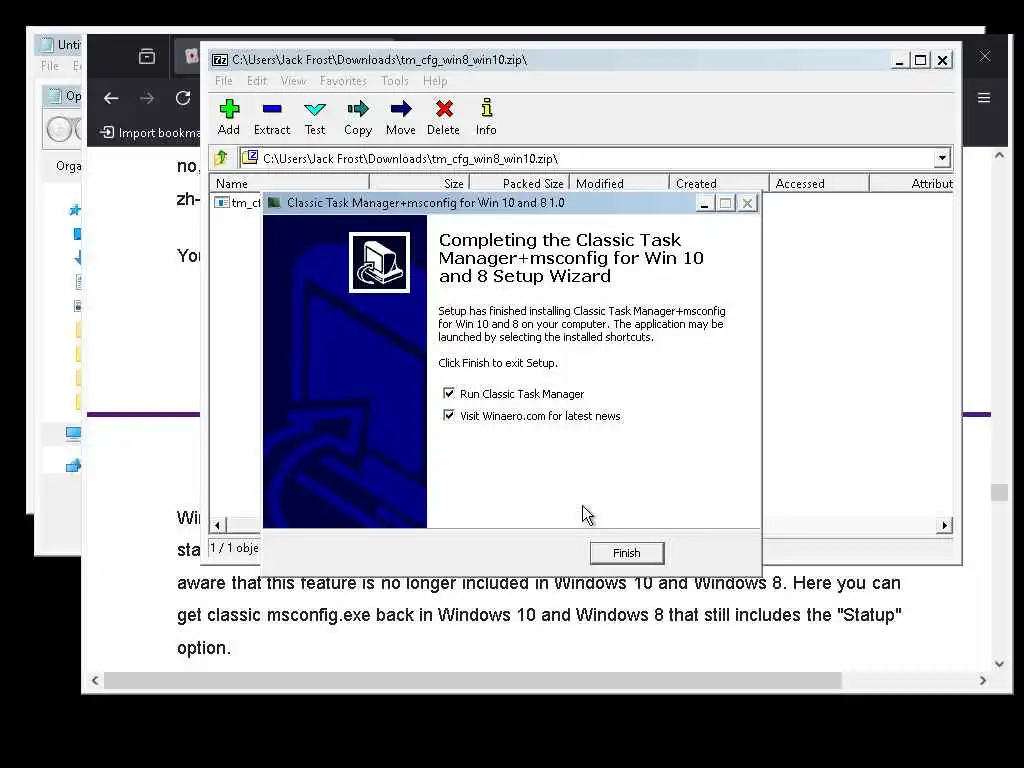
Task: Uncheck Visit Winaero.com for latest news
Action: point(449,415)
